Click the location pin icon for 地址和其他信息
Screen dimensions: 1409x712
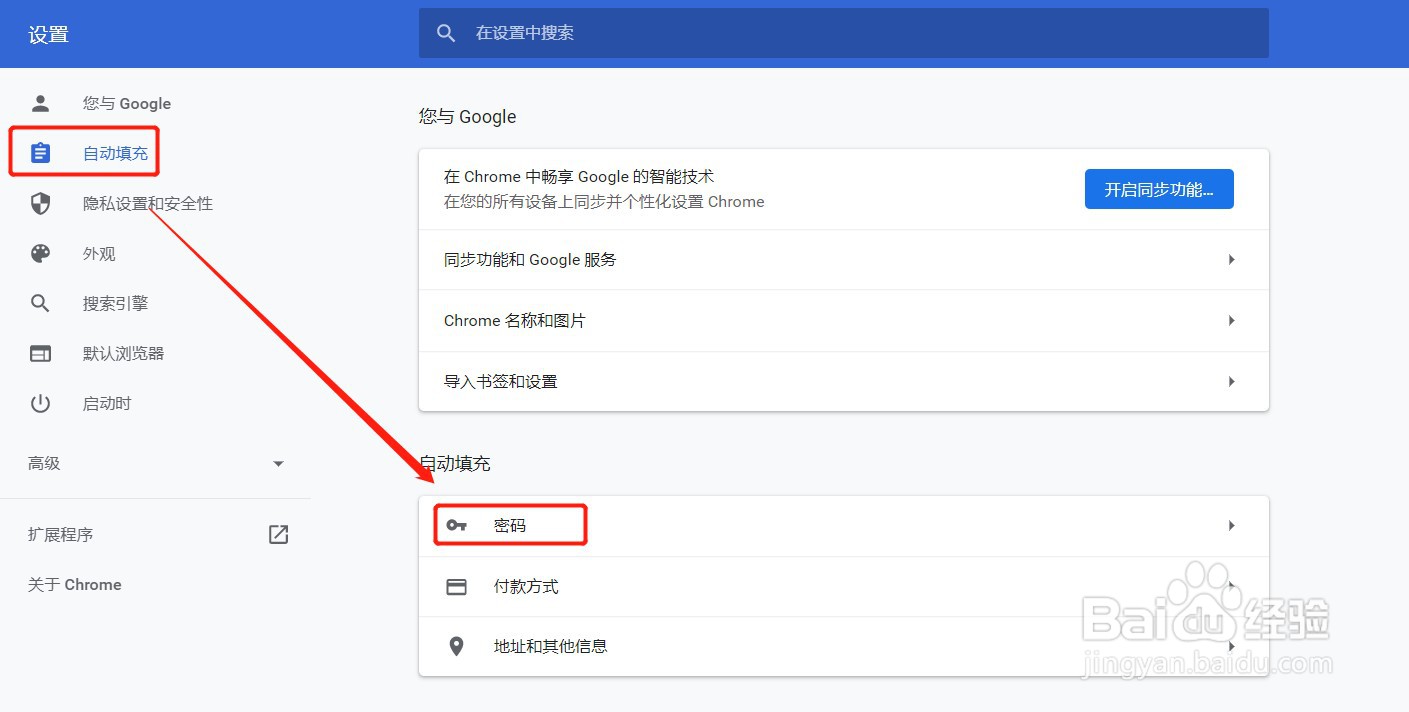[x=457, y=646]
